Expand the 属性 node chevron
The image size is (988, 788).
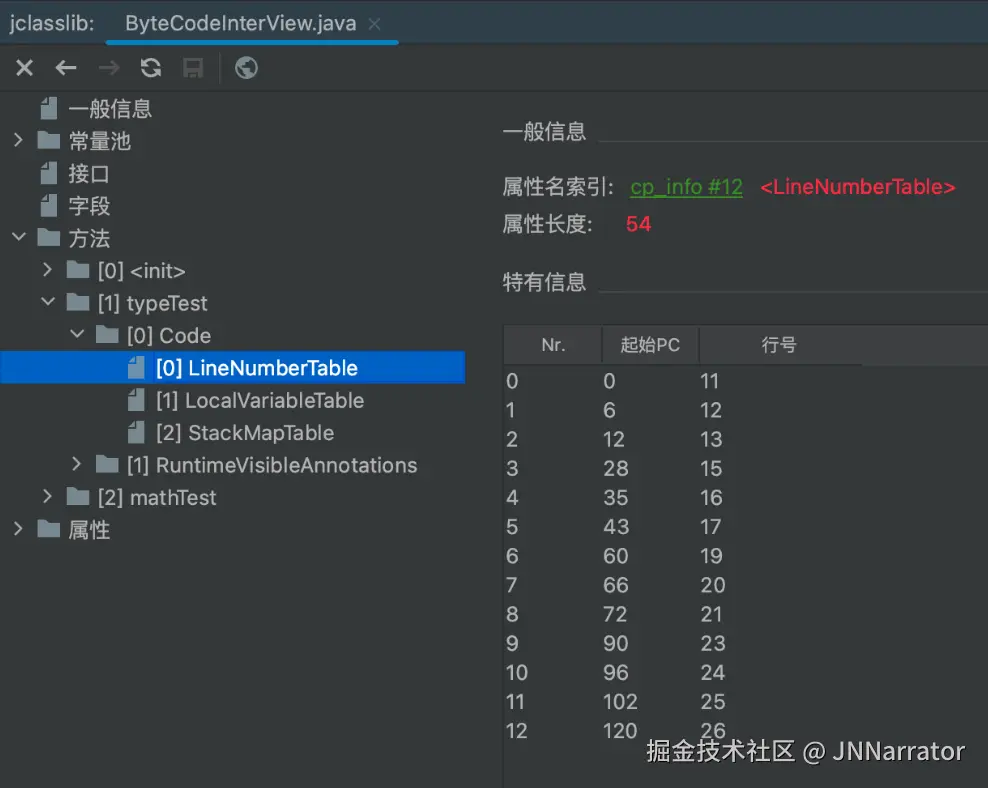(x=18, y=528)
